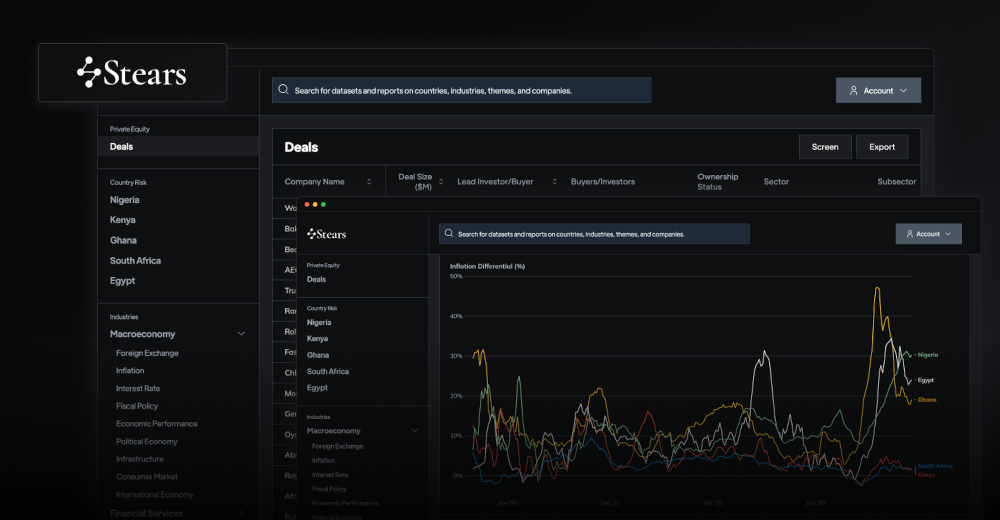Select the Nigeria legend label on the chart

[x=927, y=355]
